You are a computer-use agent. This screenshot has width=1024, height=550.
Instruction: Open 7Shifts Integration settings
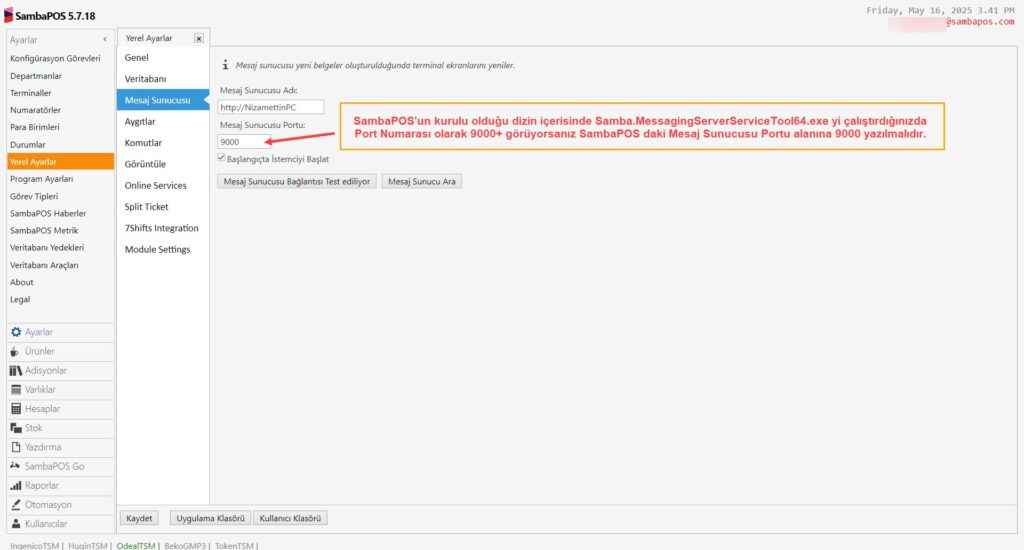click(x=163, y=228)
